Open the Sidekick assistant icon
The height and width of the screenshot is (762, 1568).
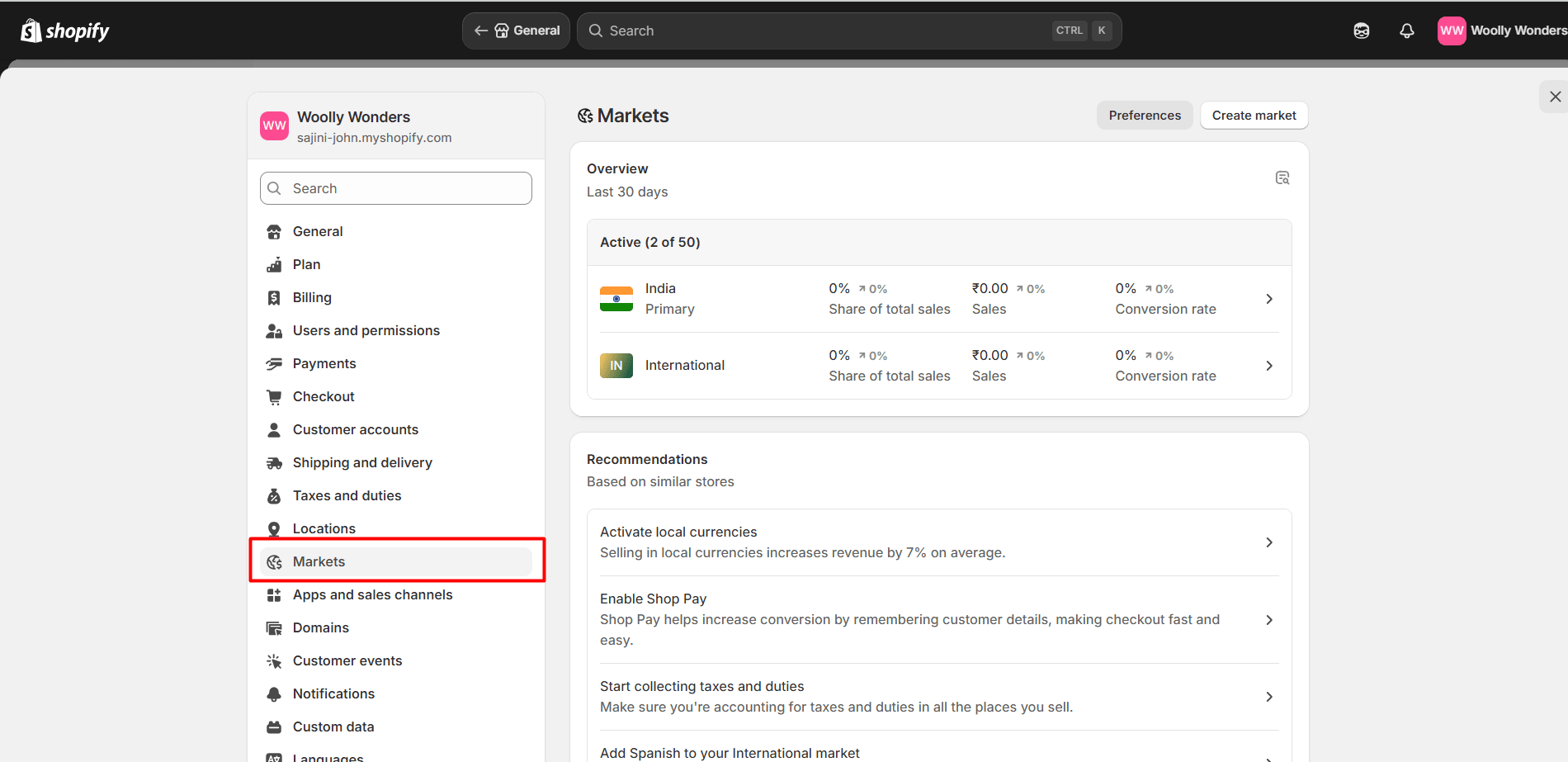point(1362,31)
